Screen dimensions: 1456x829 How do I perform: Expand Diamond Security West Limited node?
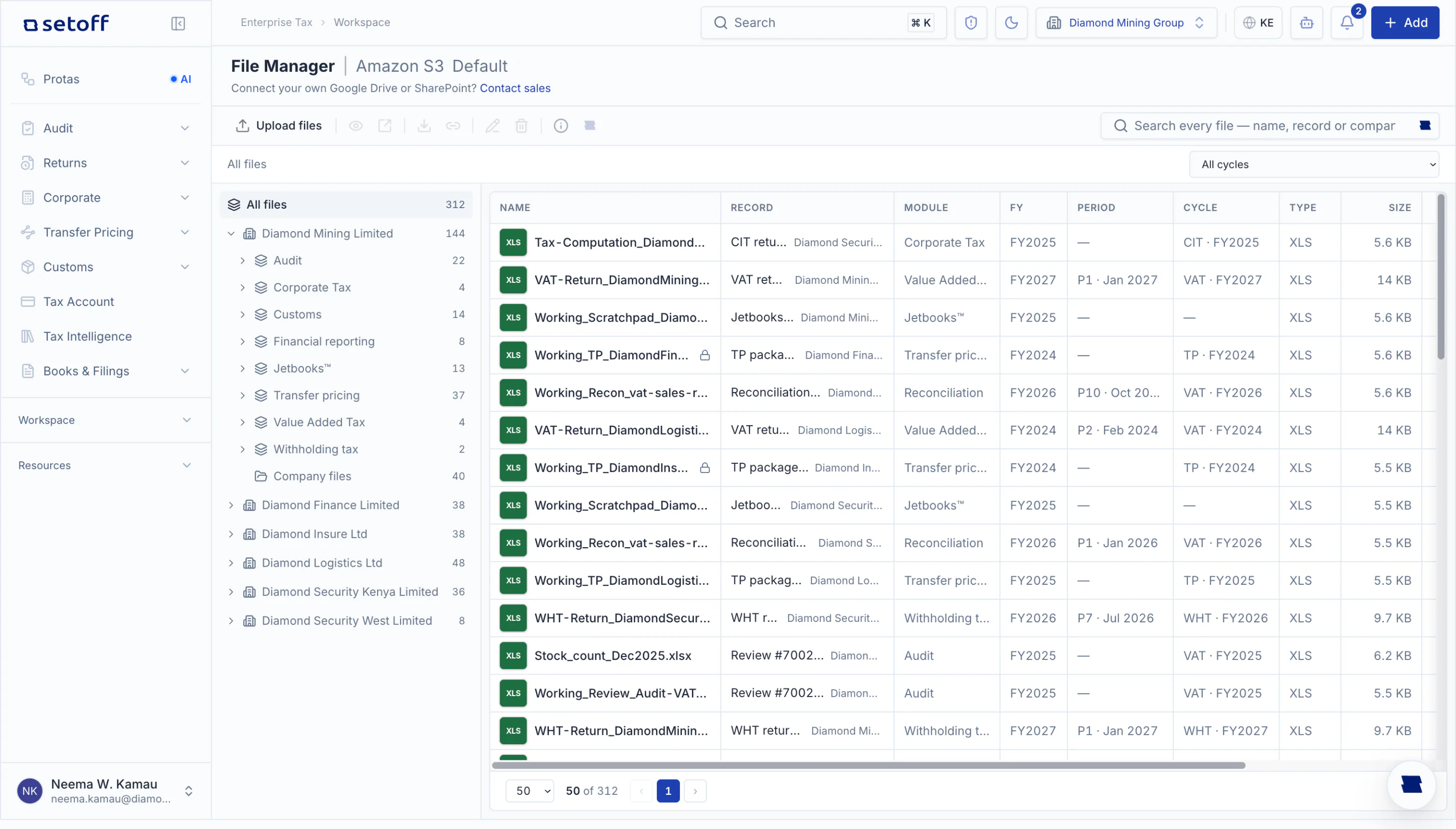pos(231,620)
